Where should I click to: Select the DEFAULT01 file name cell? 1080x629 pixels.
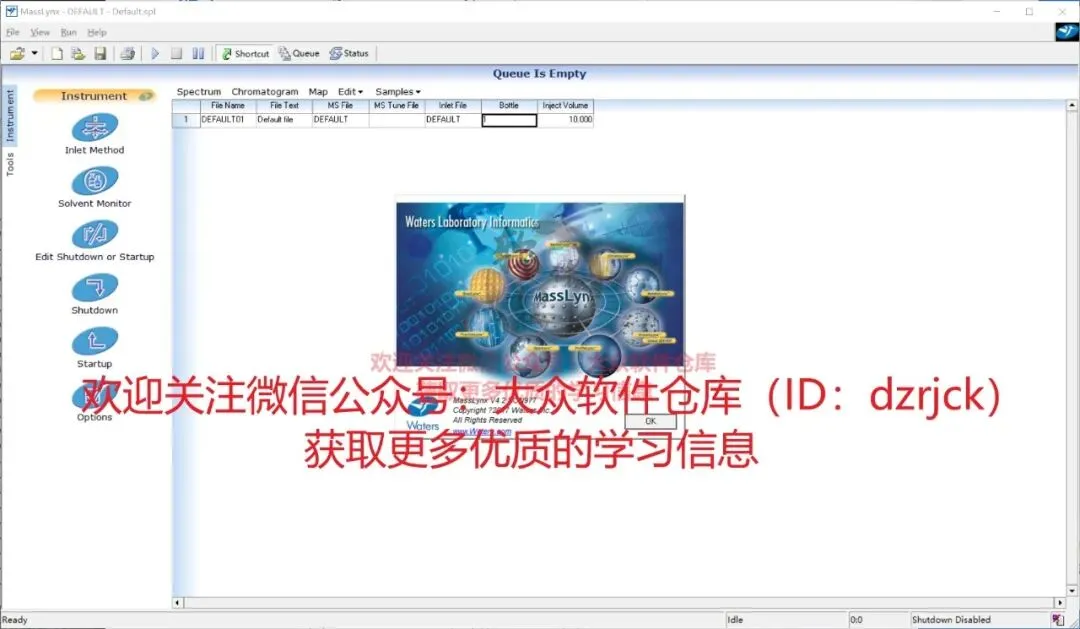pyautogui.click(x=228, y=120)
